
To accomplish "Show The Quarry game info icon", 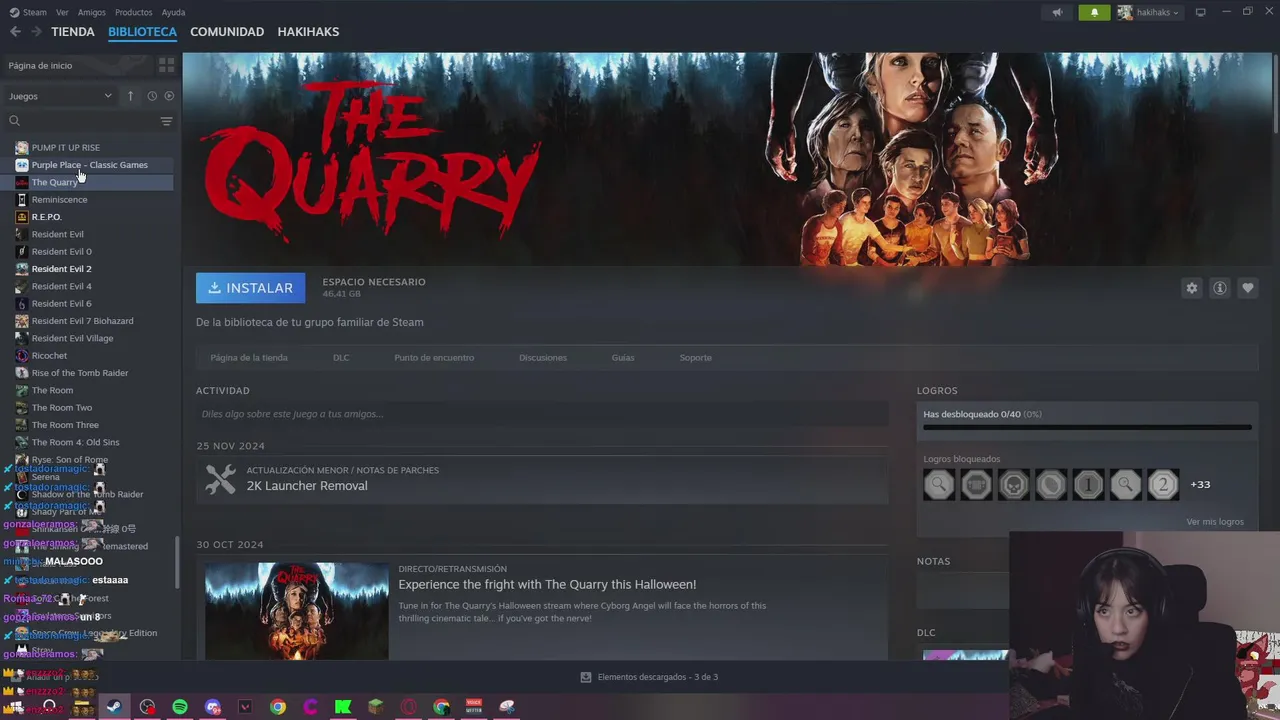I will 1219,288.
